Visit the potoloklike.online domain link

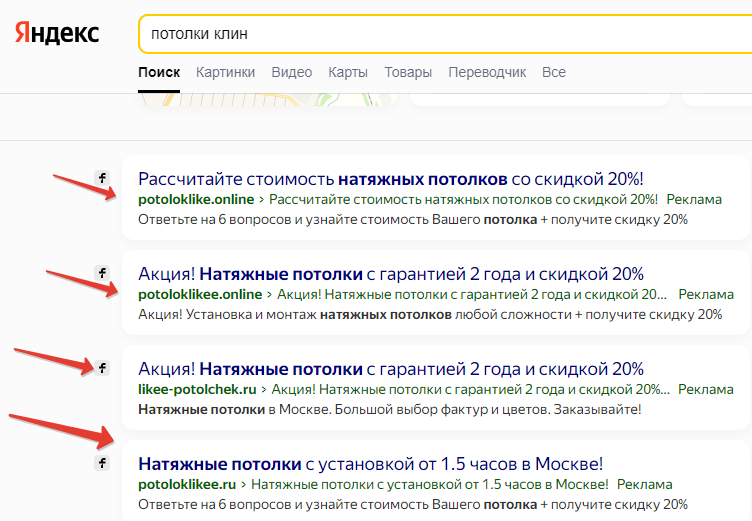tap(196, 199)
